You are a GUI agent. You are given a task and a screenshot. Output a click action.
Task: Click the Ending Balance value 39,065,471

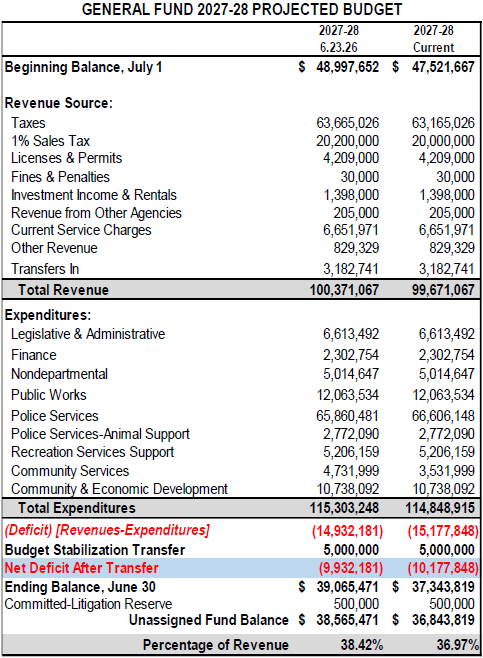tap(347, 587)
